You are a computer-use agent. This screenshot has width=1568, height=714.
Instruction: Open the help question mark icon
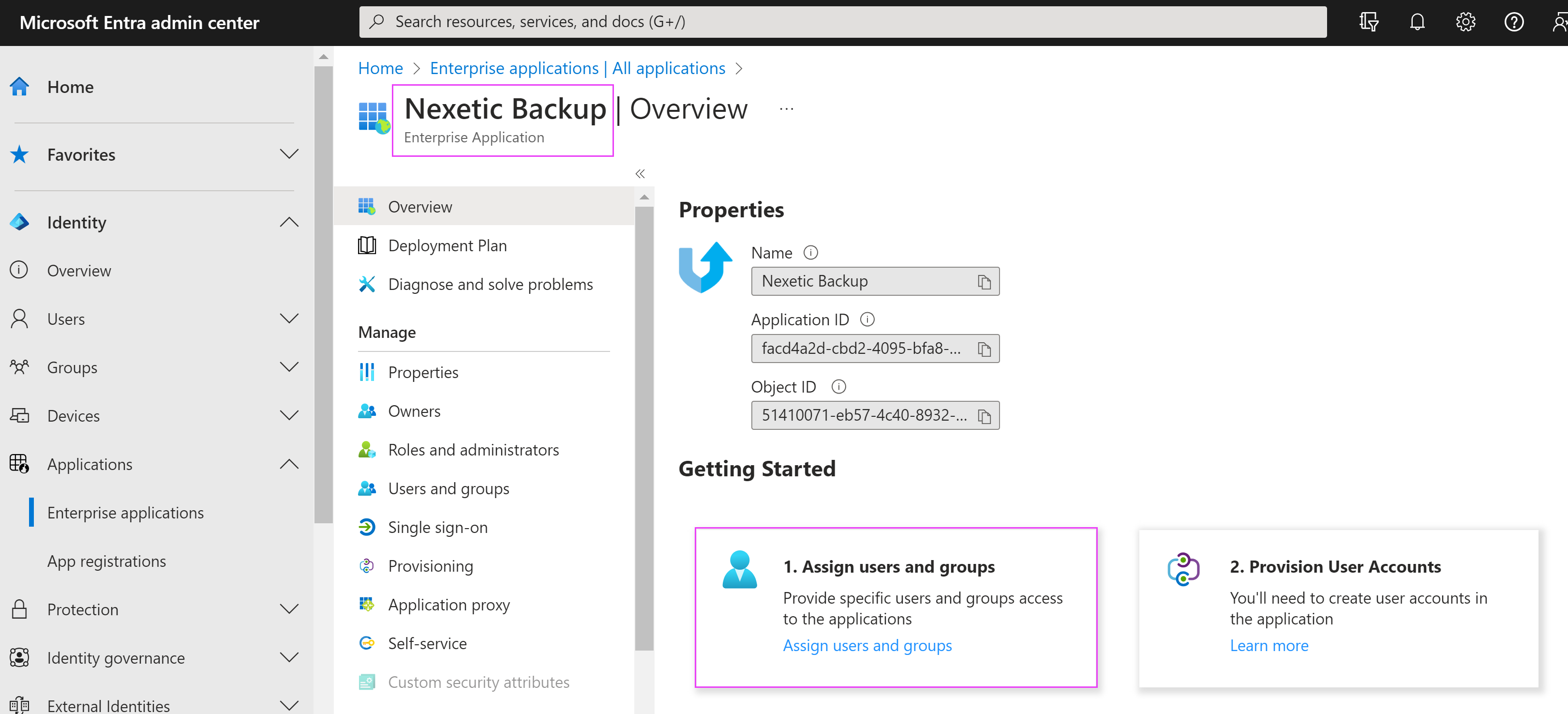(x=1514, y=22)
